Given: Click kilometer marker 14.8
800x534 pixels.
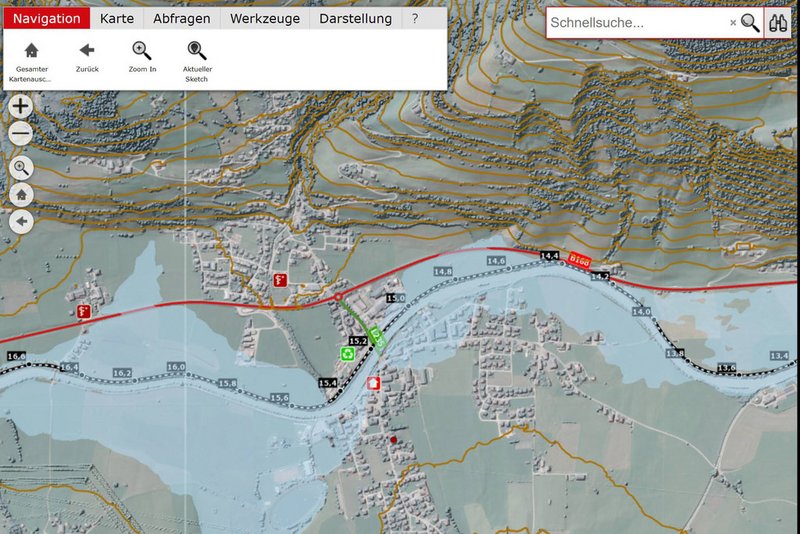Looking at the screenshot, I should point(443,272).
